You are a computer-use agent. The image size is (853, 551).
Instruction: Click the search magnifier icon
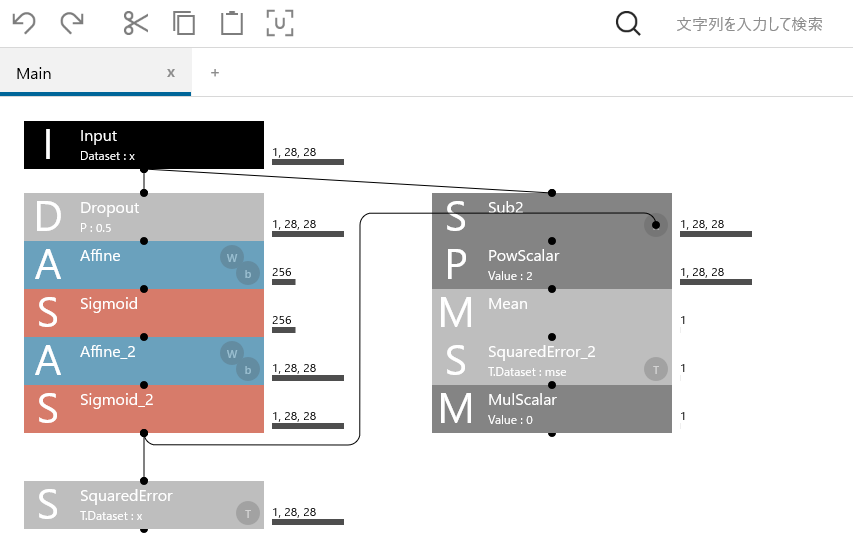[628, 24]
